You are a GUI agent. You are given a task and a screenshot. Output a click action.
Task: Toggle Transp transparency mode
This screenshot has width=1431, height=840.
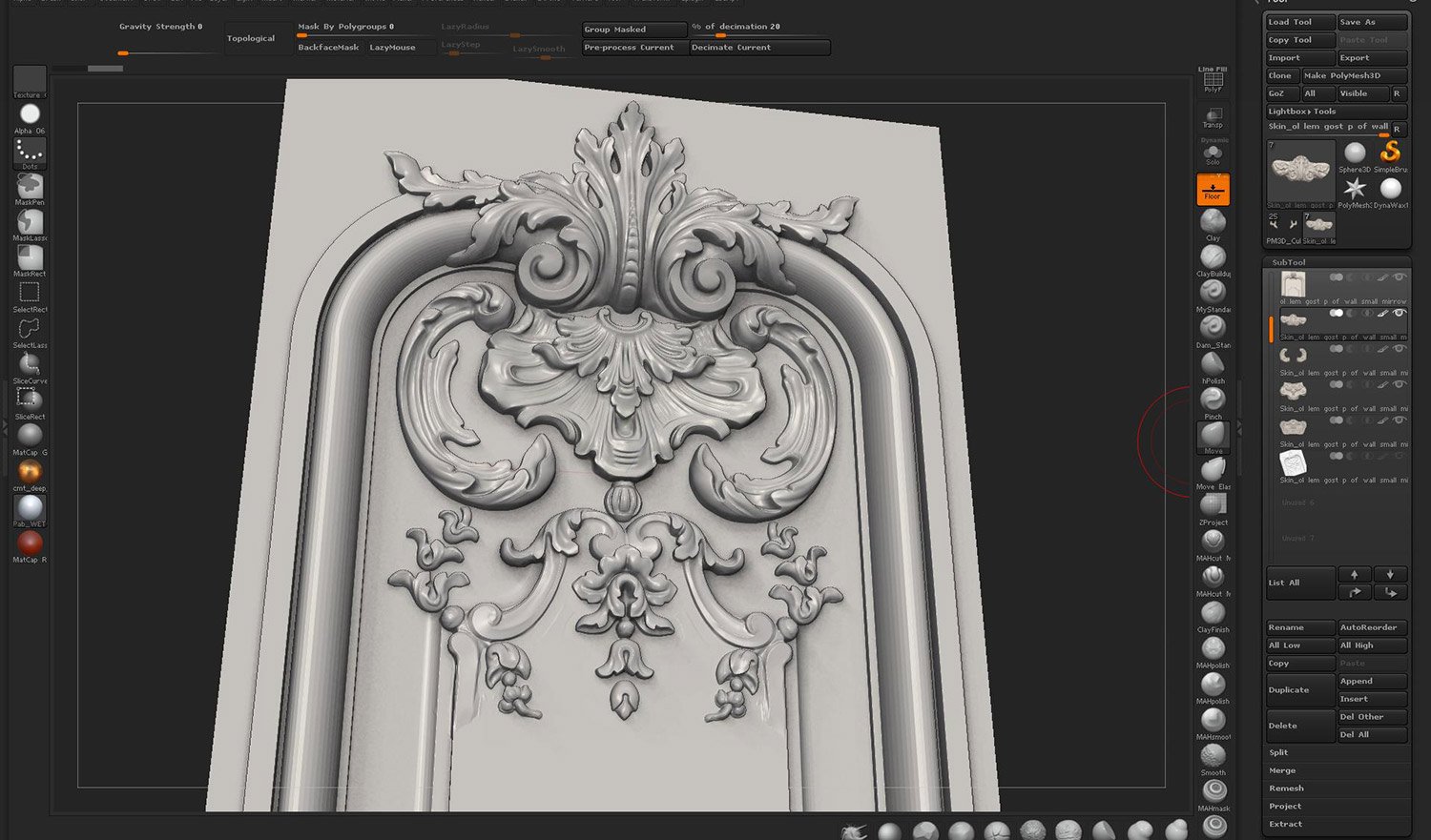pyautogui.click(x=1213, y=118)
